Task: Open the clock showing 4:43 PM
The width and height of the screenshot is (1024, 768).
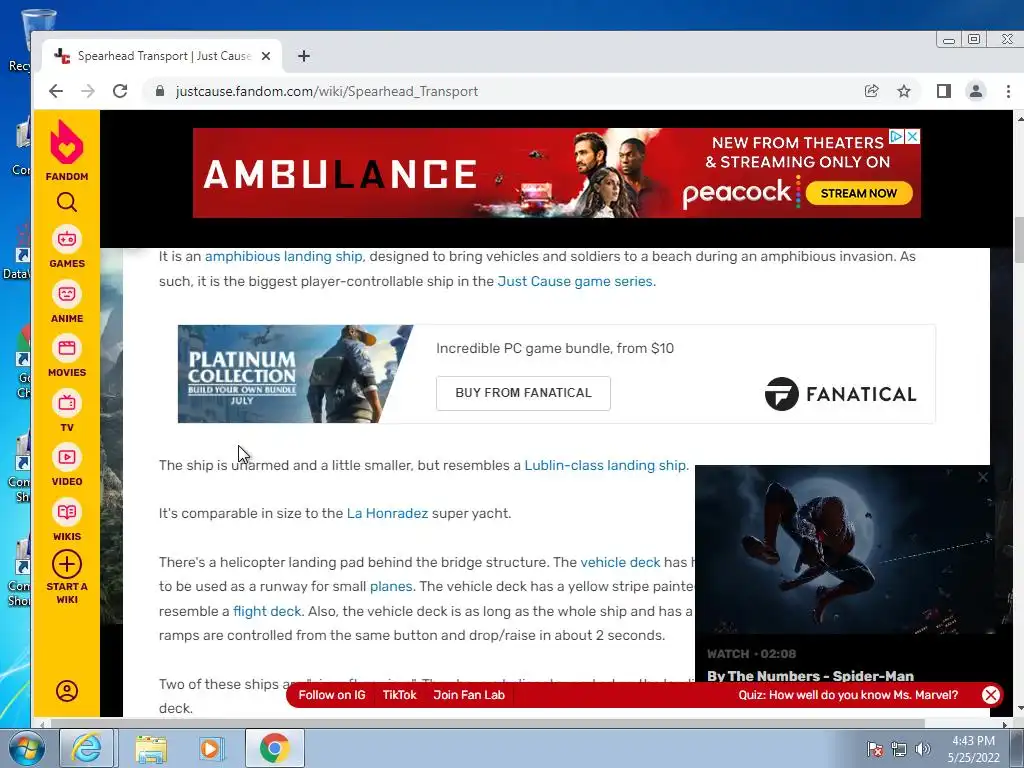Action: (x=974, y=749)
